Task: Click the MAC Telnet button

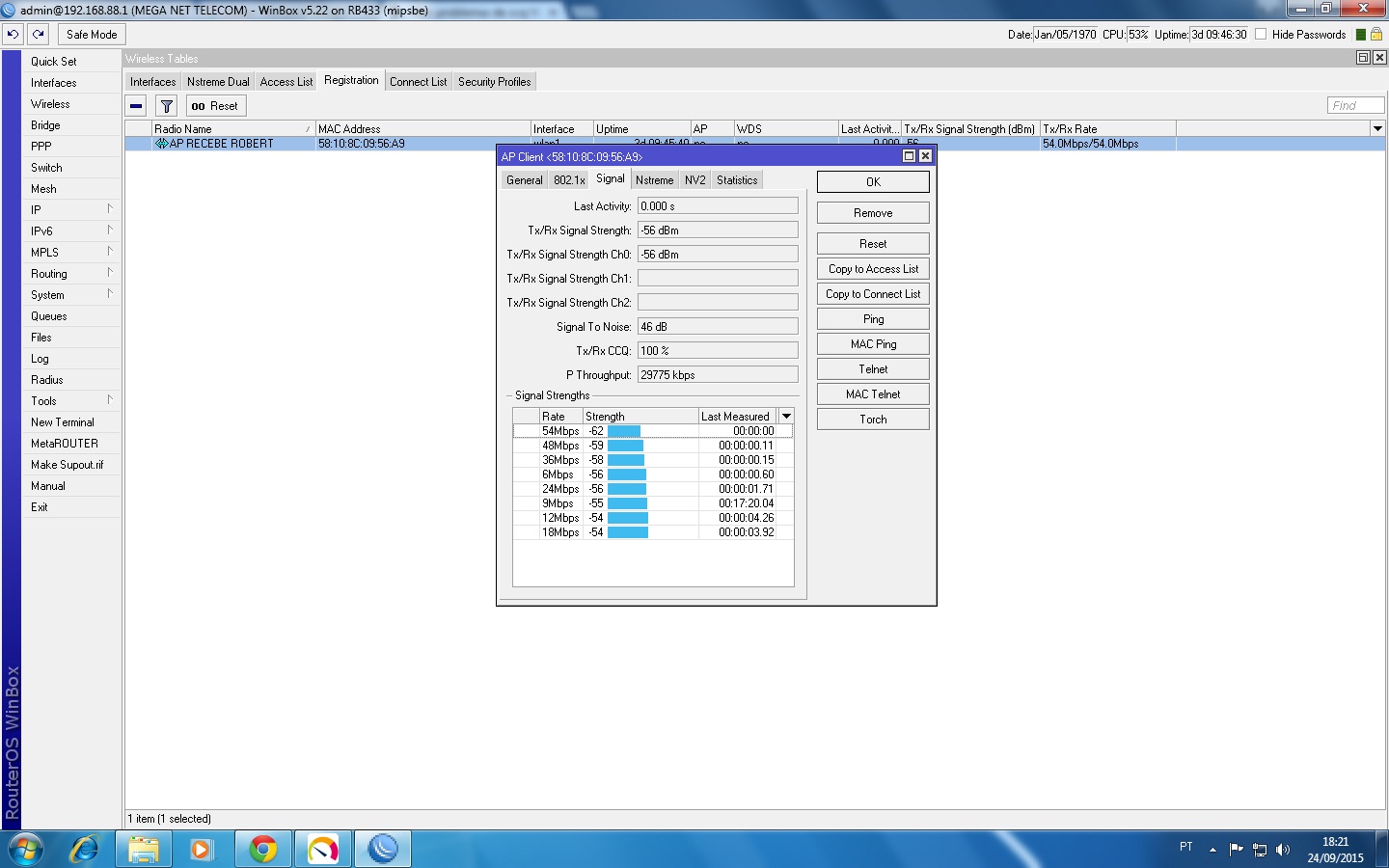Action: [x=873, y=394]
